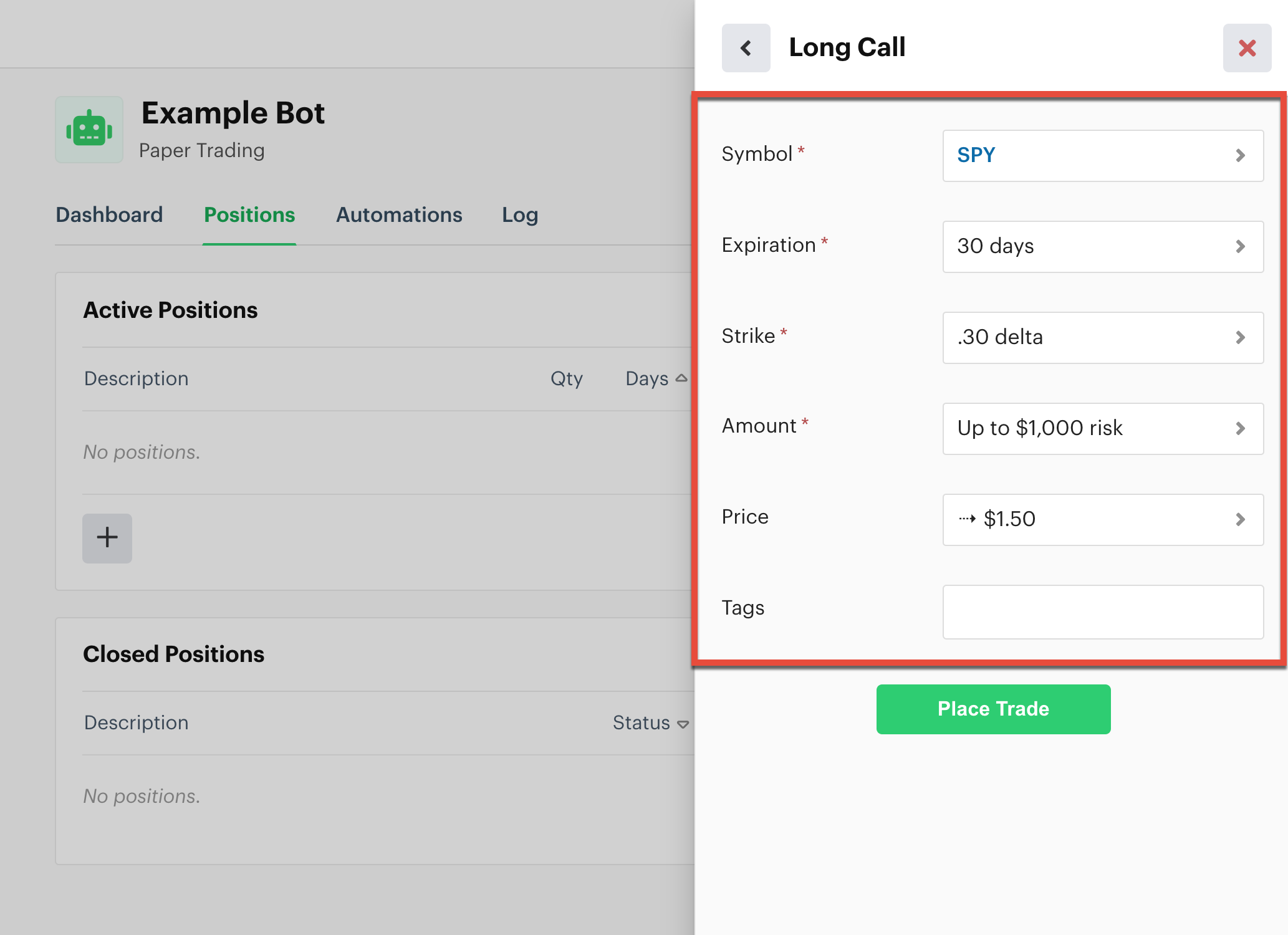This screenshot has height=935, width=1288.
Task: Click the Long Call panel title
Action: 847,47
